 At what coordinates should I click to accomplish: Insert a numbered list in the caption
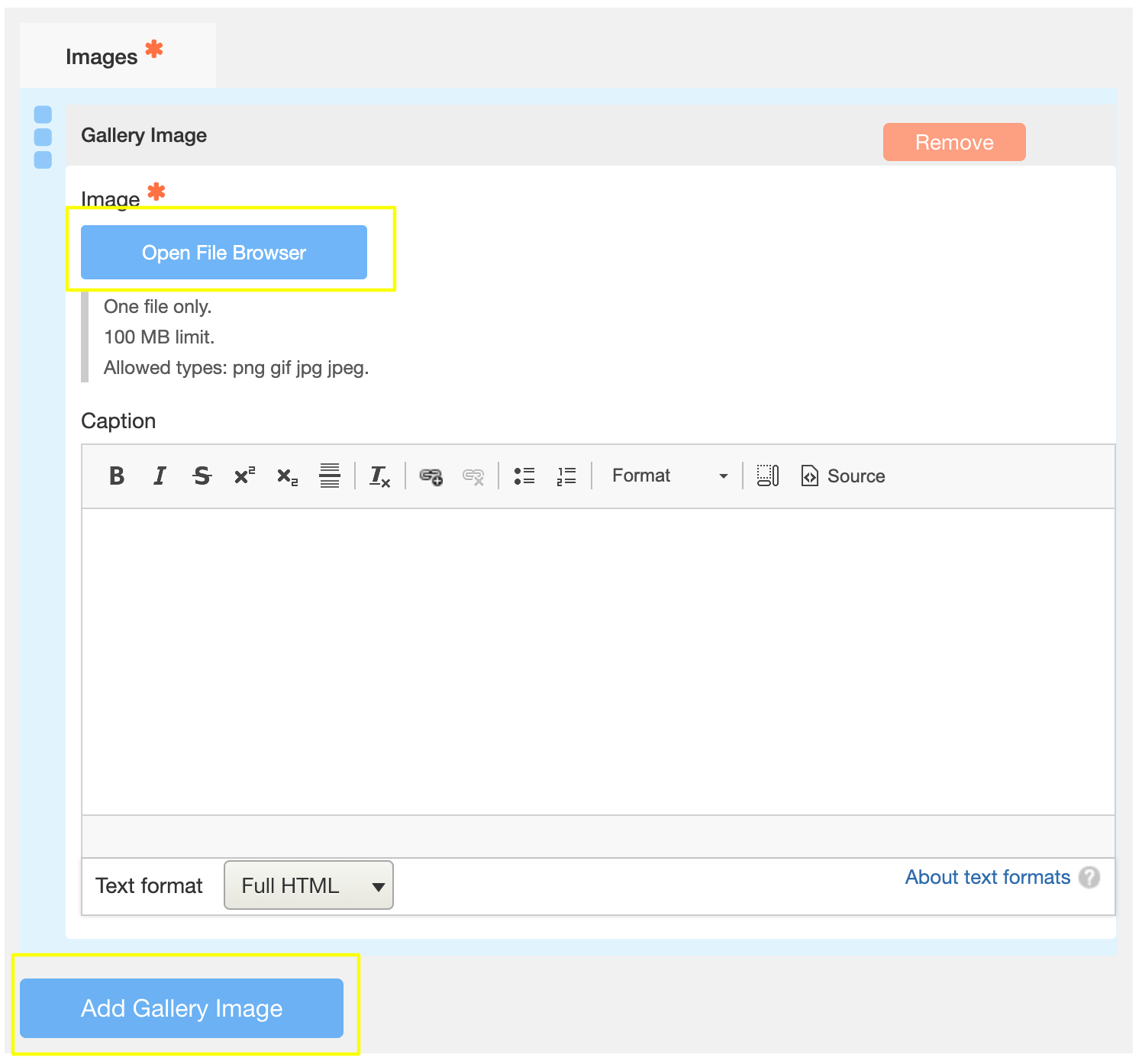(x=566, y=476)
